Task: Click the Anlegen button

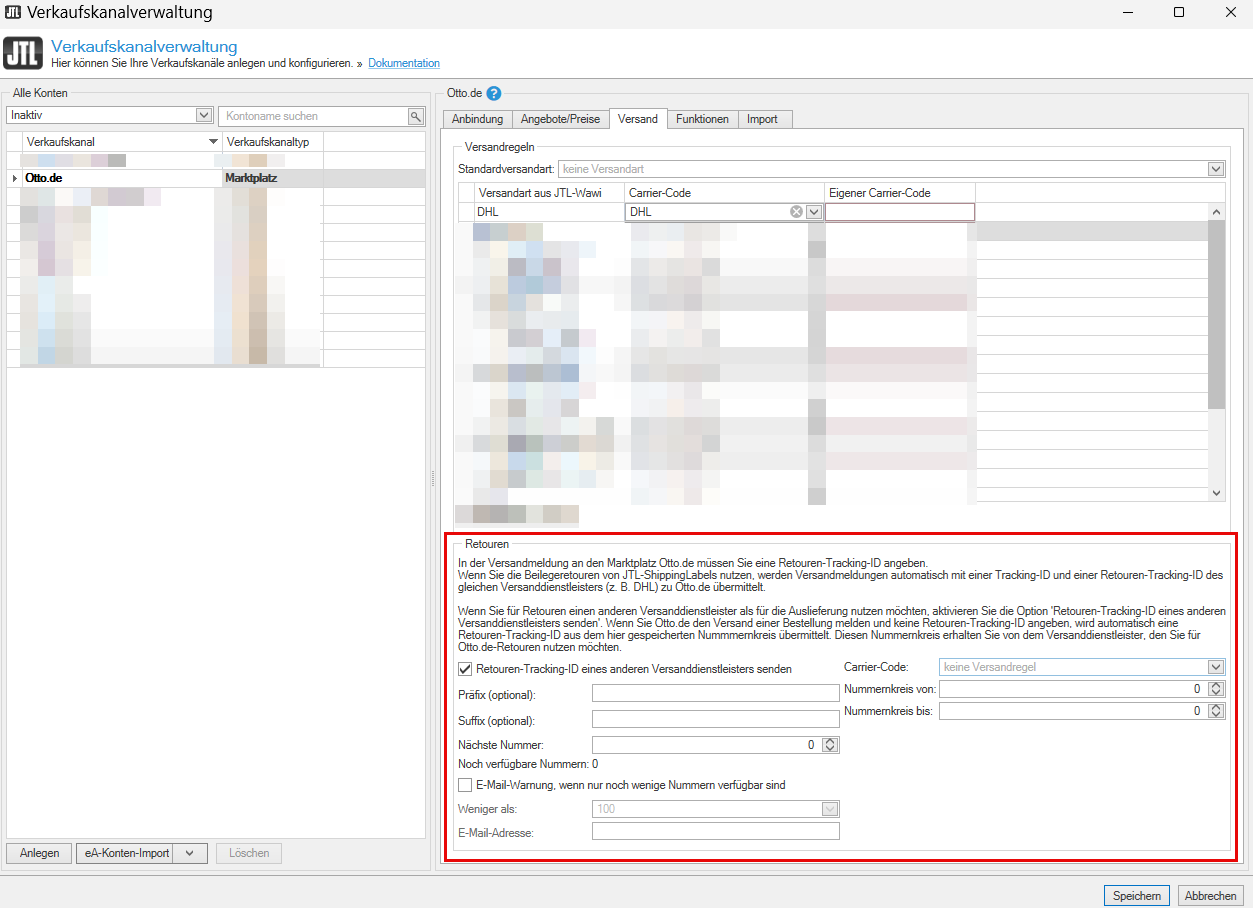Action: click(39, 853)
